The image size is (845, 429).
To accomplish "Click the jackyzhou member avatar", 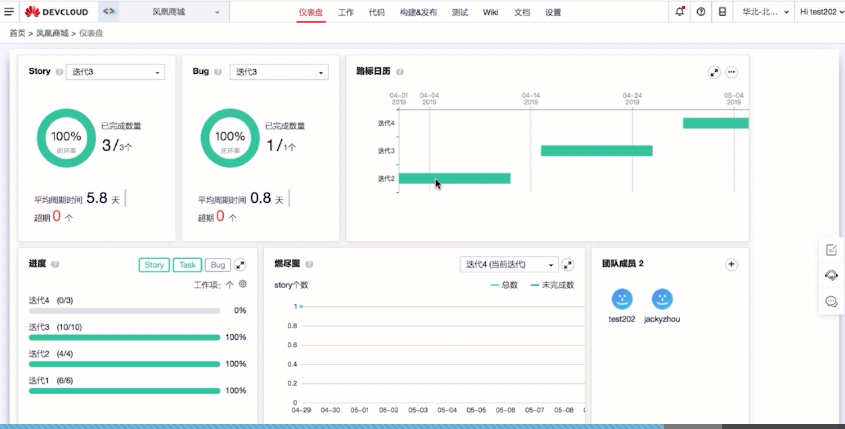I will 662,299.
